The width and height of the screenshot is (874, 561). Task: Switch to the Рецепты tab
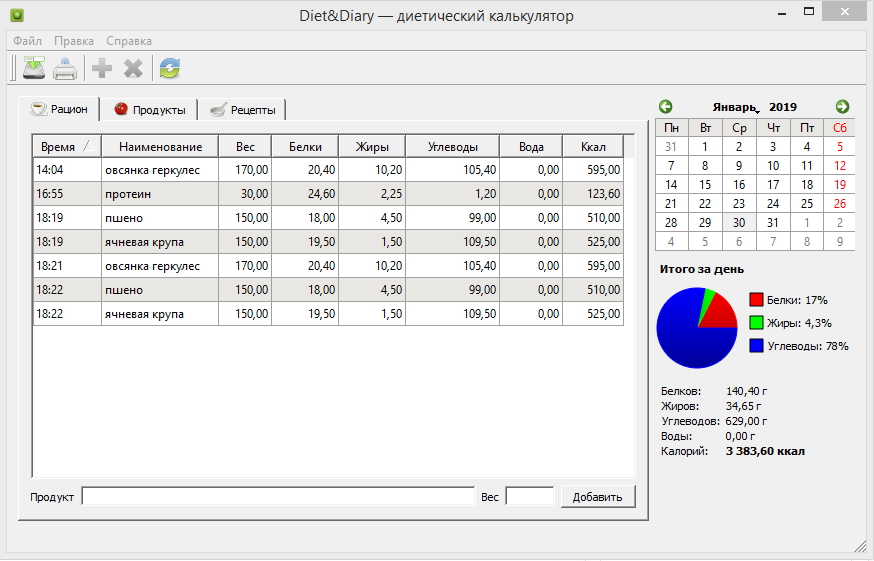[243, 109]
